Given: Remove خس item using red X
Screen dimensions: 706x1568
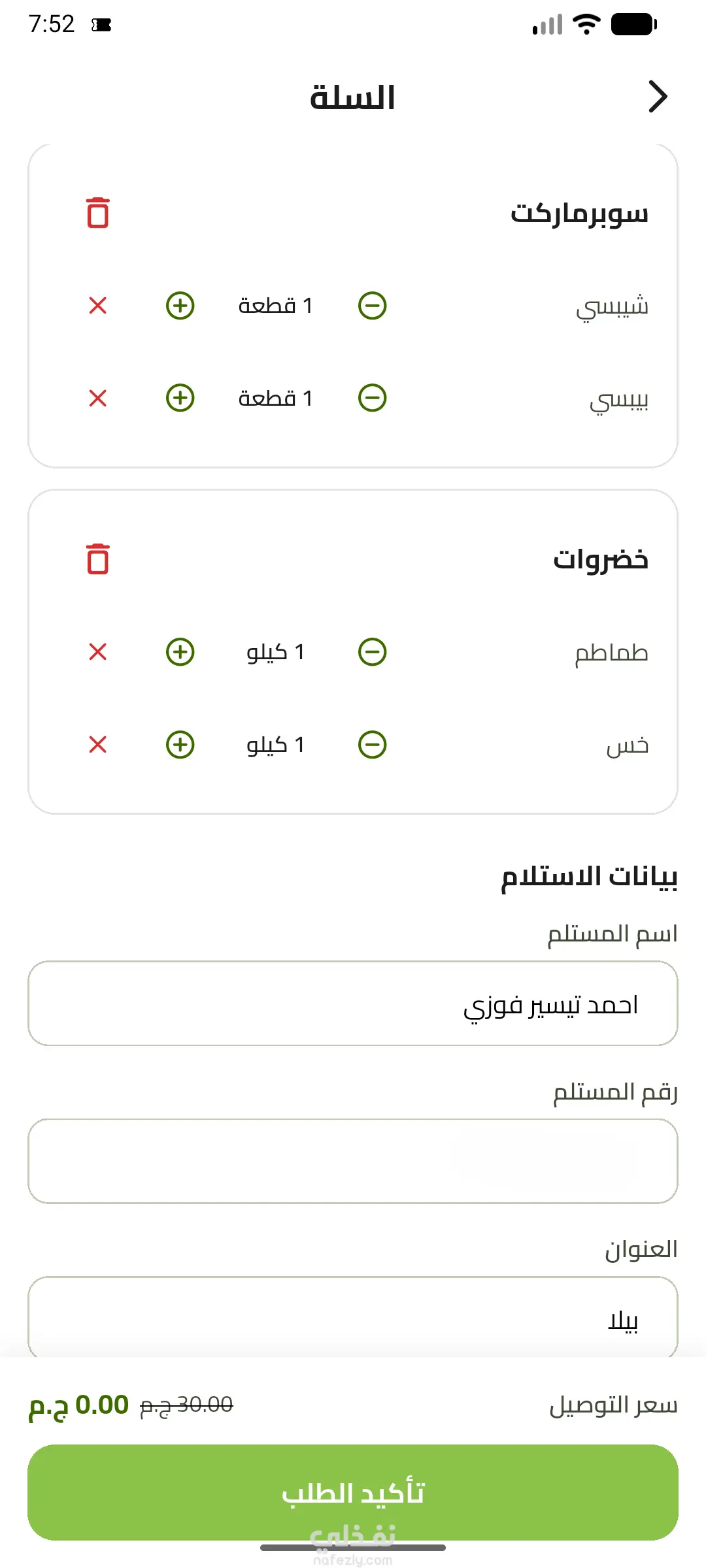Looking at the screenshot, I should coord(98,744).
